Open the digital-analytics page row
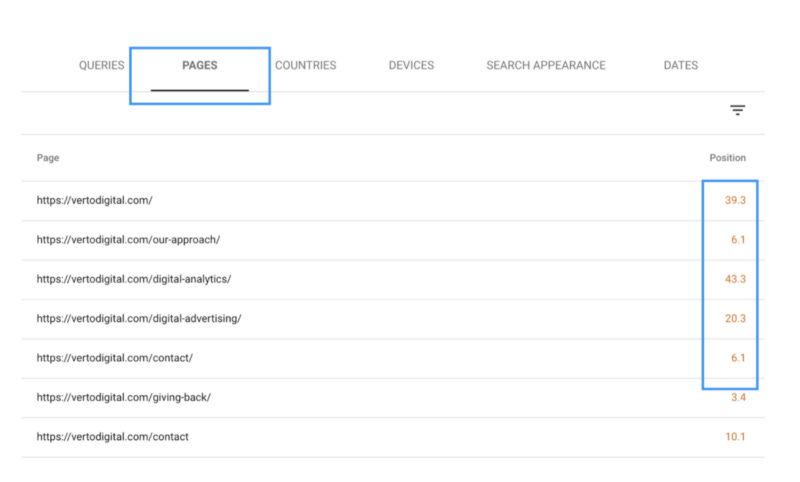The height and width of the screenshot is (482, 800). (393, 280)
